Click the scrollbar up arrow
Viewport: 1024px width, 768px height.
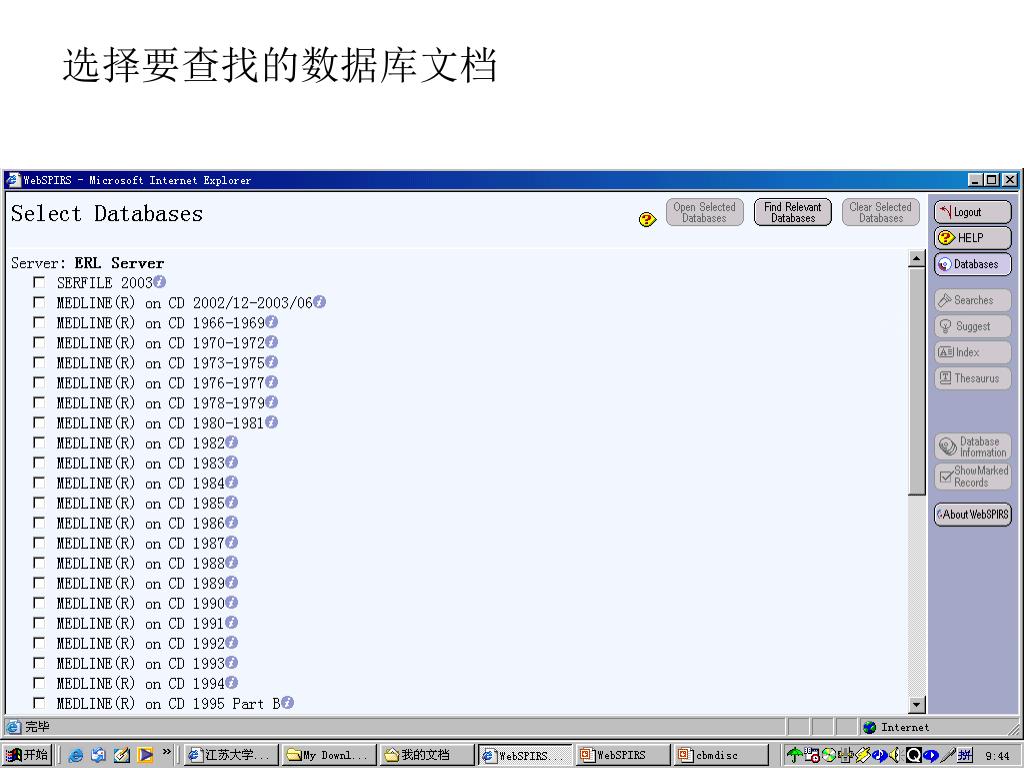click(916, 259)
